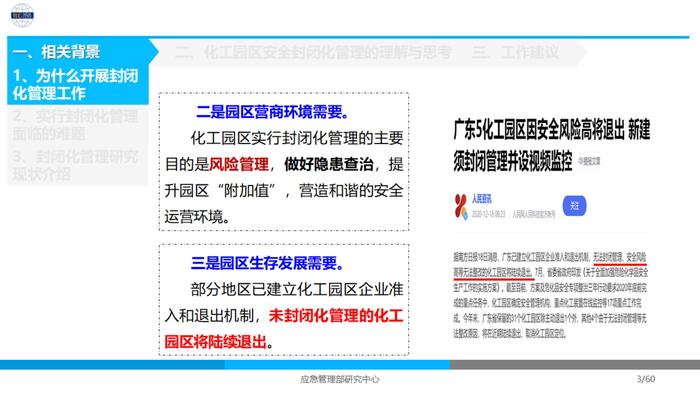
Task: Click the red-underlined sentence in news article
Action: 550,265
